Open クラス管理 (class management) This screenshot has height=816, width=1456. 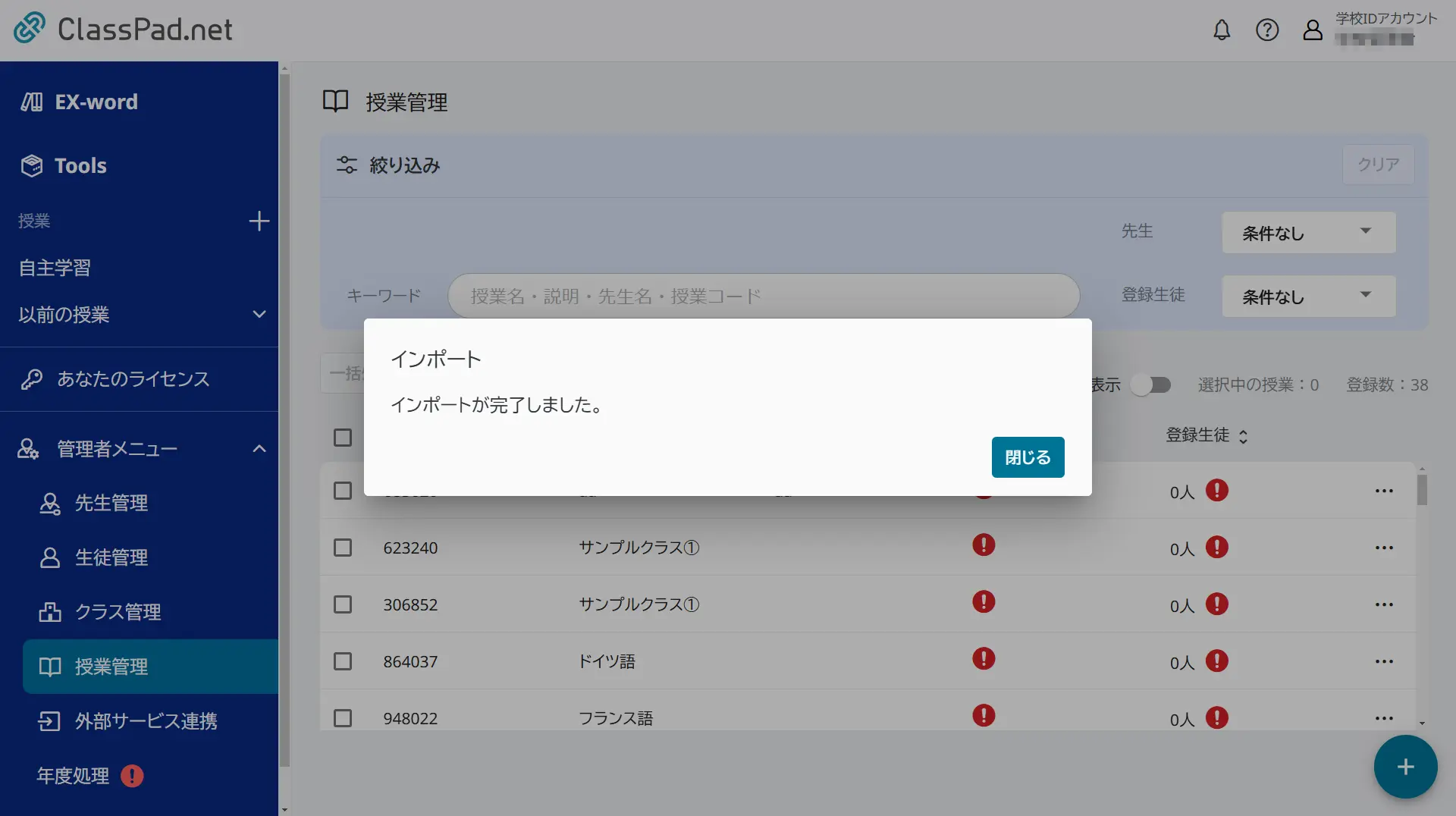click(118, 612)
